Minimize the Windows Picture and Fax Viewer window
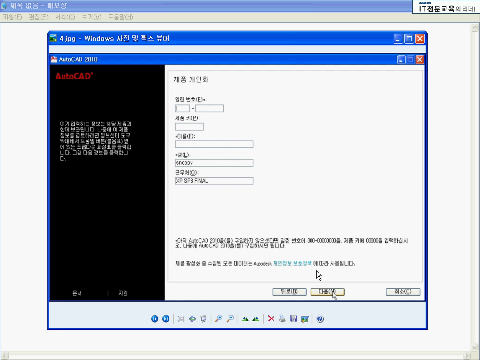Viewport: 480px width, 360px height. pyautogui.click(x=398, y=39)
